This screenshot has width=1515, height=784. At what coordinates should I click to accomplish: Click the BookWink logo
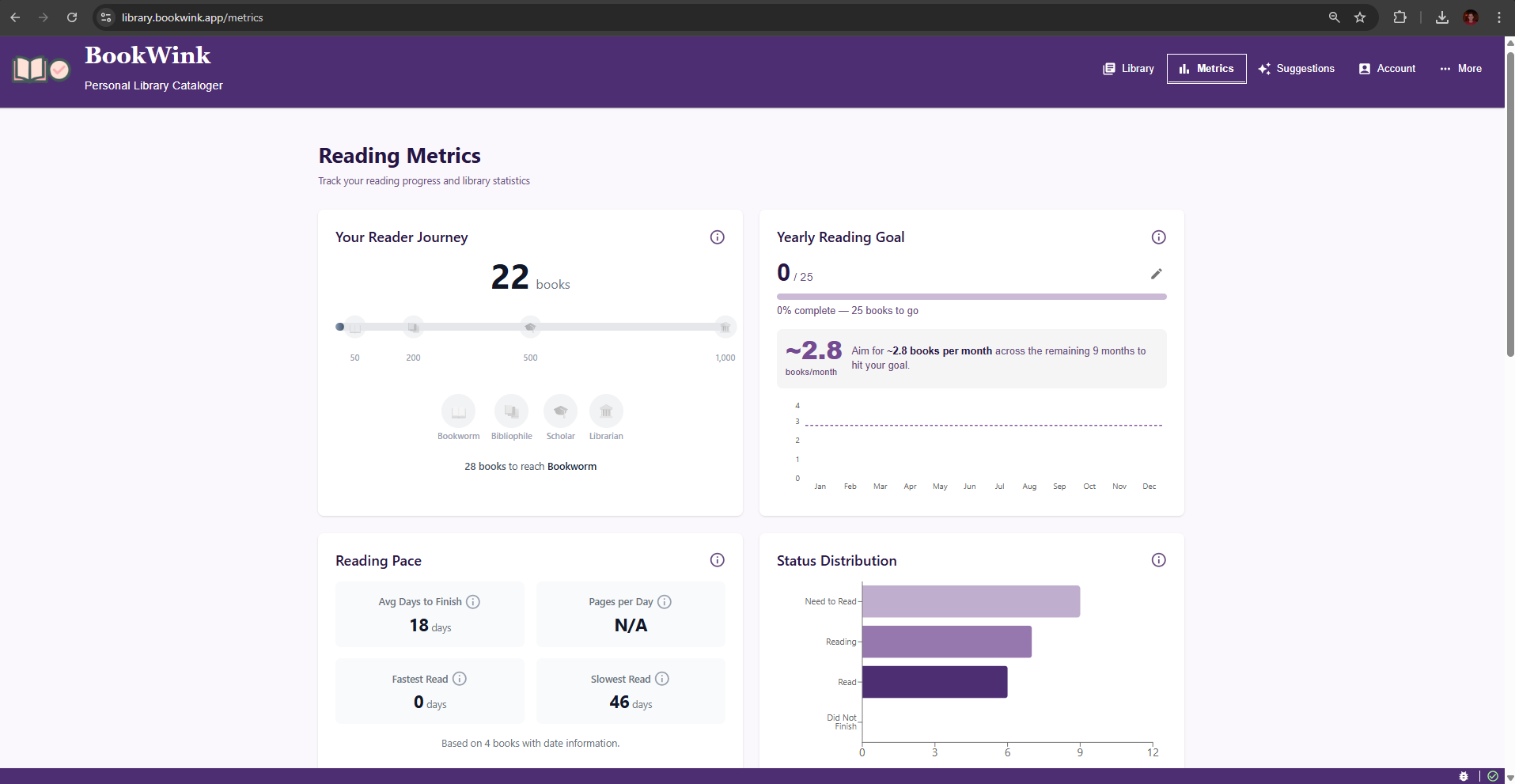pyautogui.click(x=41, y=70)
